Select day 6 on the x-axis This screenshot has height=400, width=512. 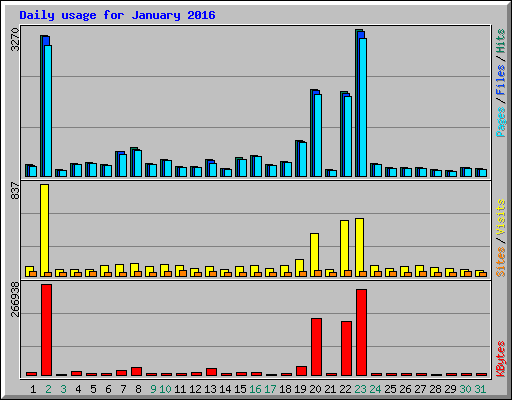108,389
